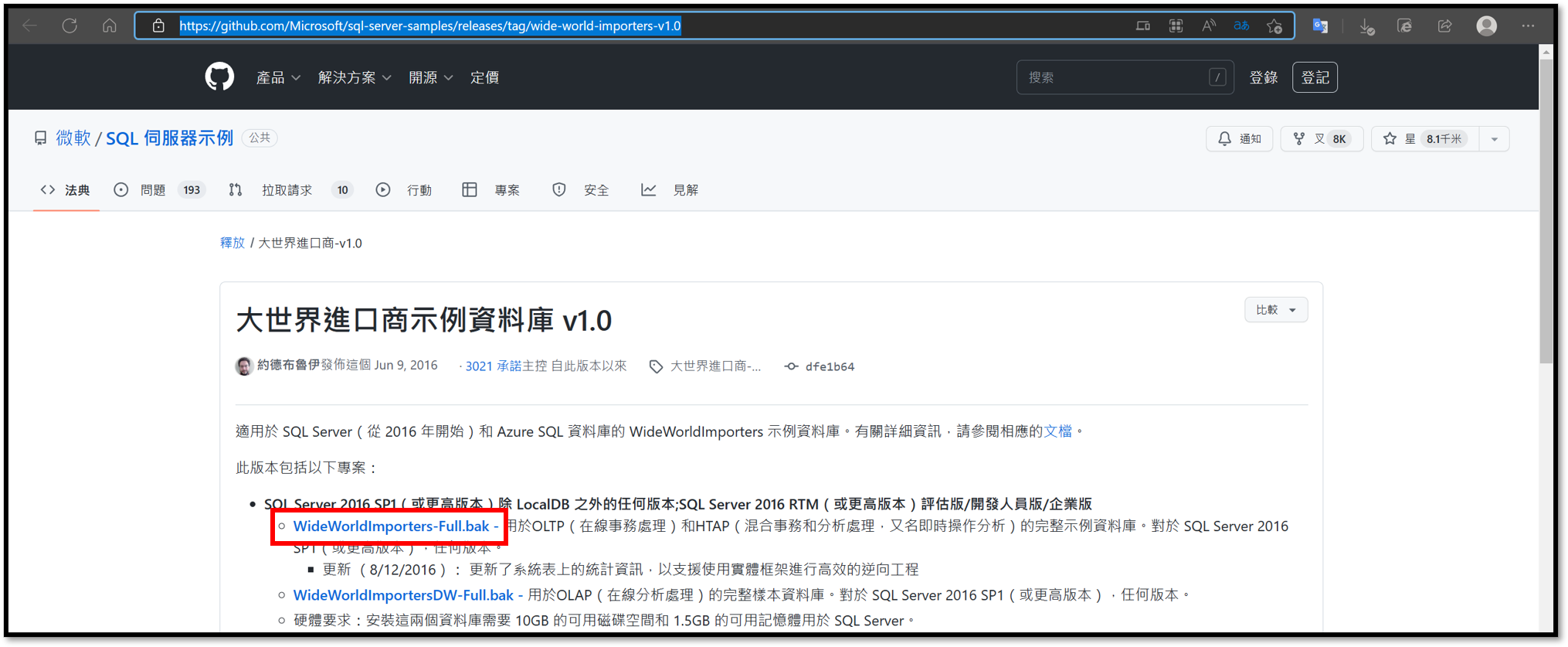This screenshot has height=647, width=1568.
Task: Activate the Read aloud icon
Action: click(x=1209, y=26)
